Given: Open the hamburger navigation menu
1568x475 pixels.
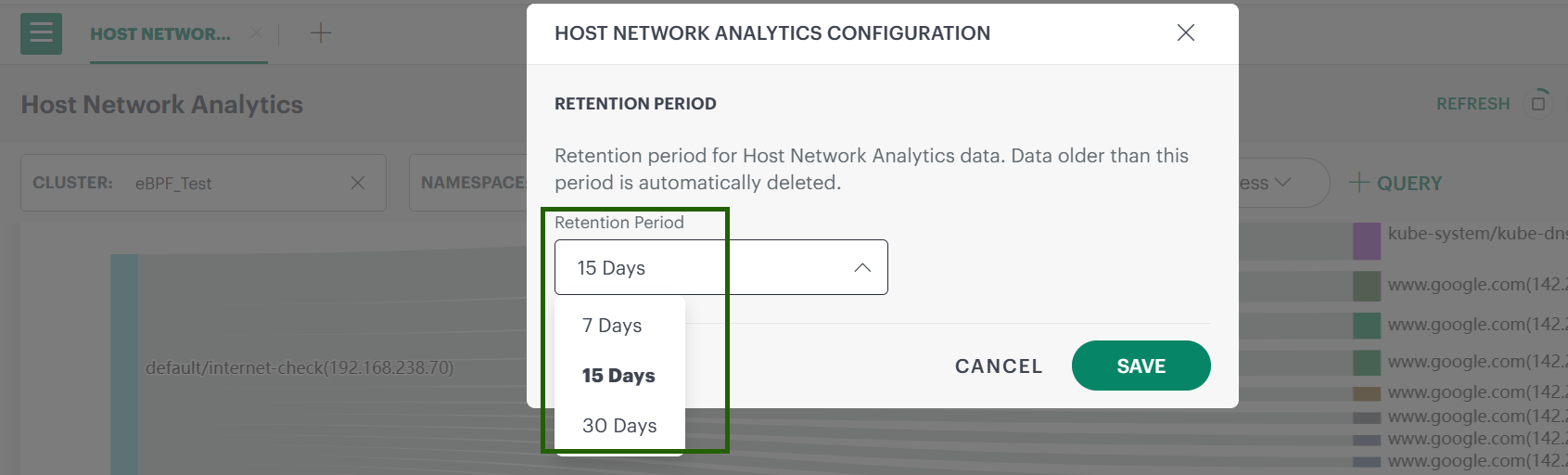Looking at the screenshot, I should coord(41,33).
